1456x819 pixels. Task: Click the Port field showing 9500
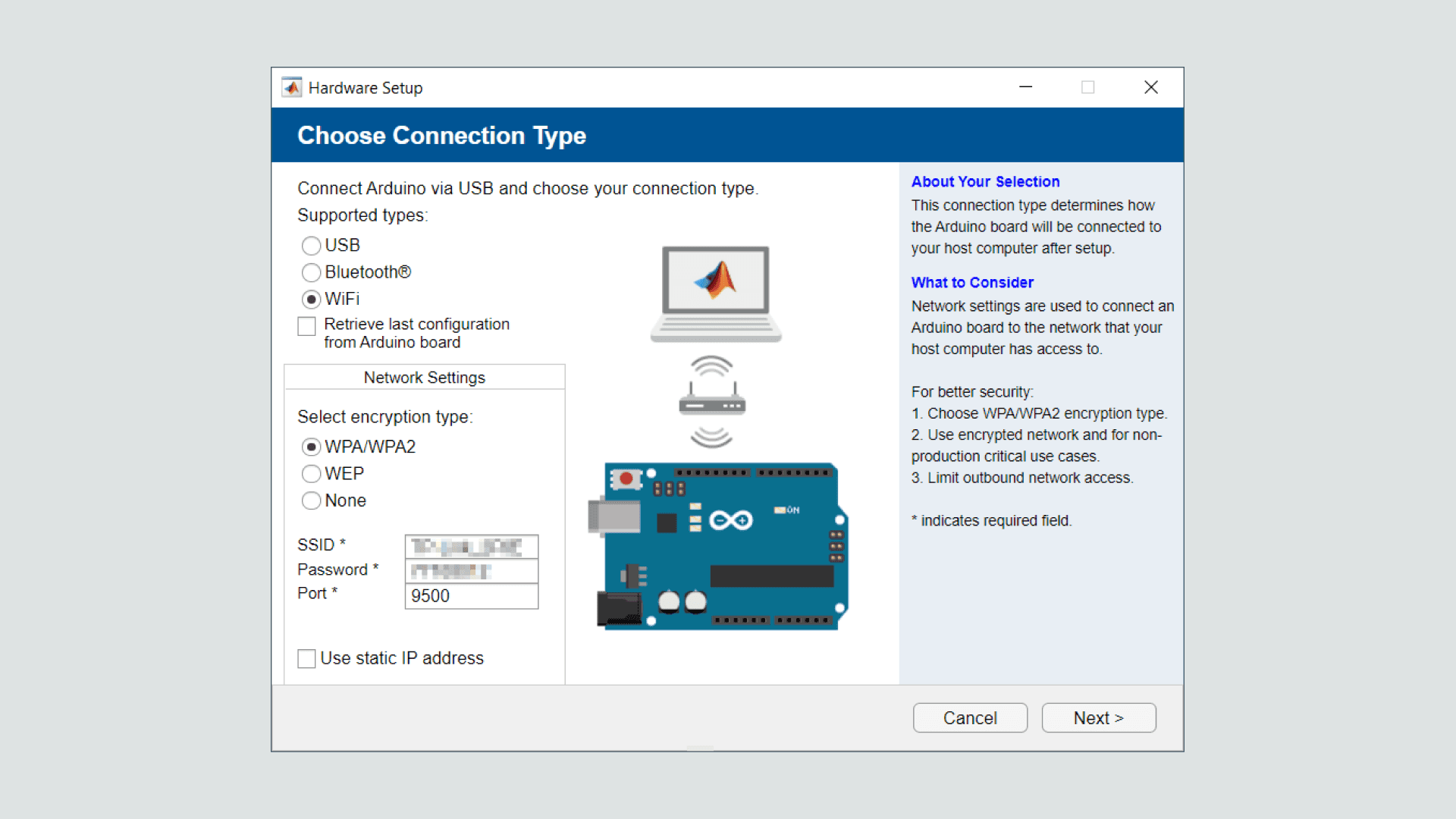pyautogui.click(x=471, y=596)
